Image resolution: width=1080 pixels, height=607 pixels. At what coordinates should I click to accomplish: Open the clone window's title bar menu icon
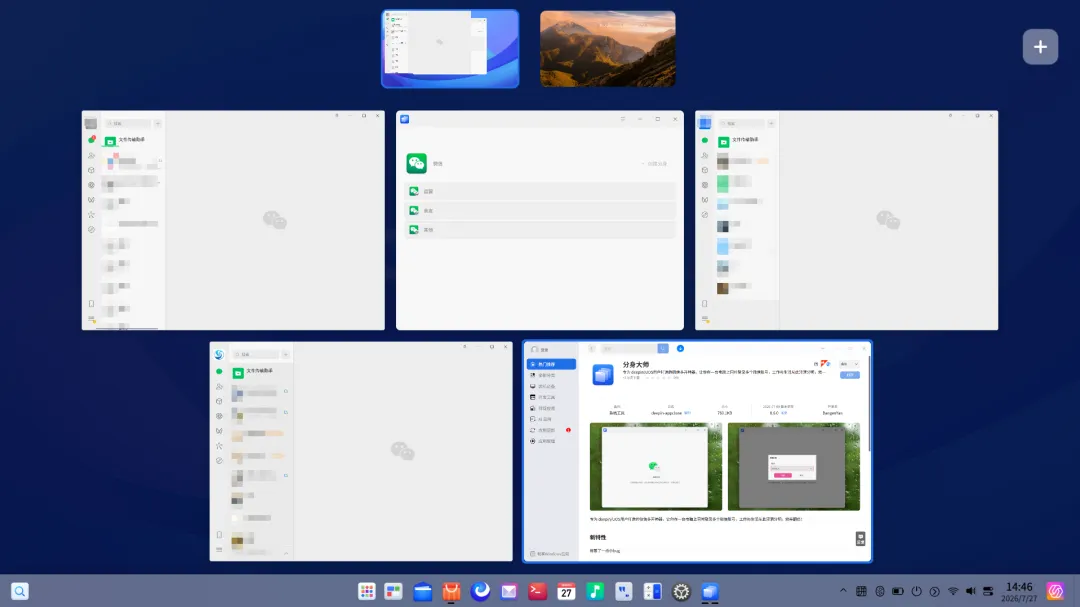623,119
